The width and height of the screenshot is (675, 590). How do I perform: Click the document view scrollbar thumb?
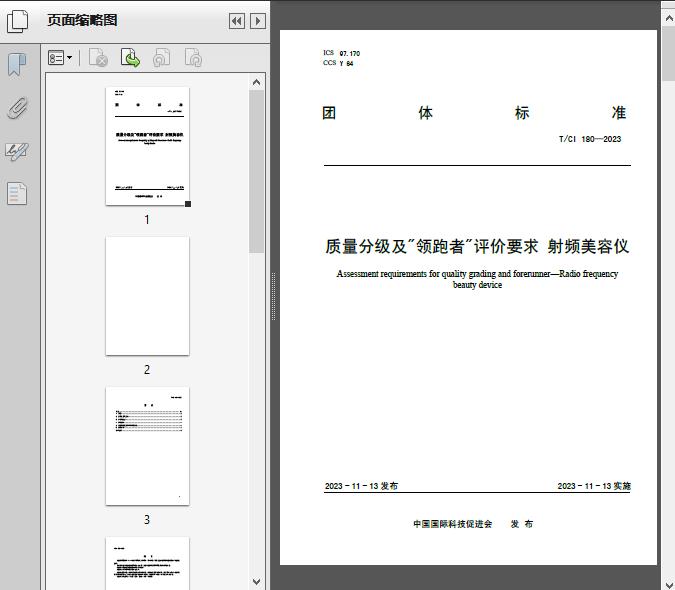point(669,53)
